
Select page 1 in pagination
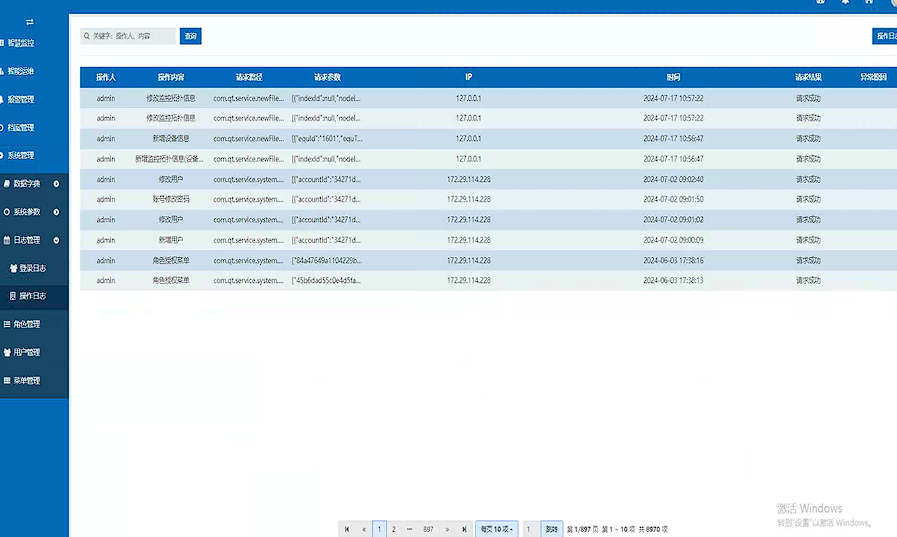click(x=379, y=529)
